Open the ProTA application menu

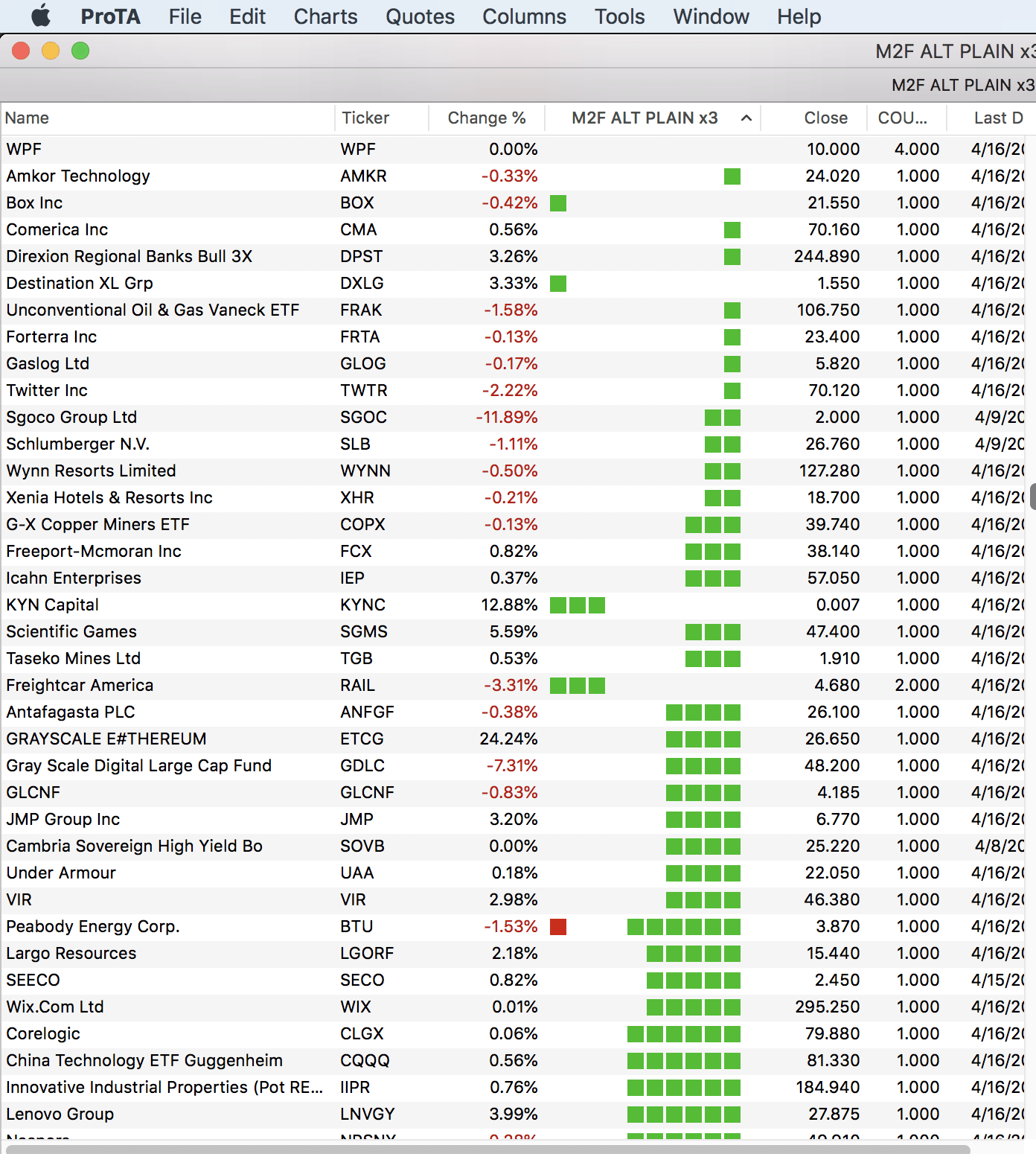click(x=110, y=16)
